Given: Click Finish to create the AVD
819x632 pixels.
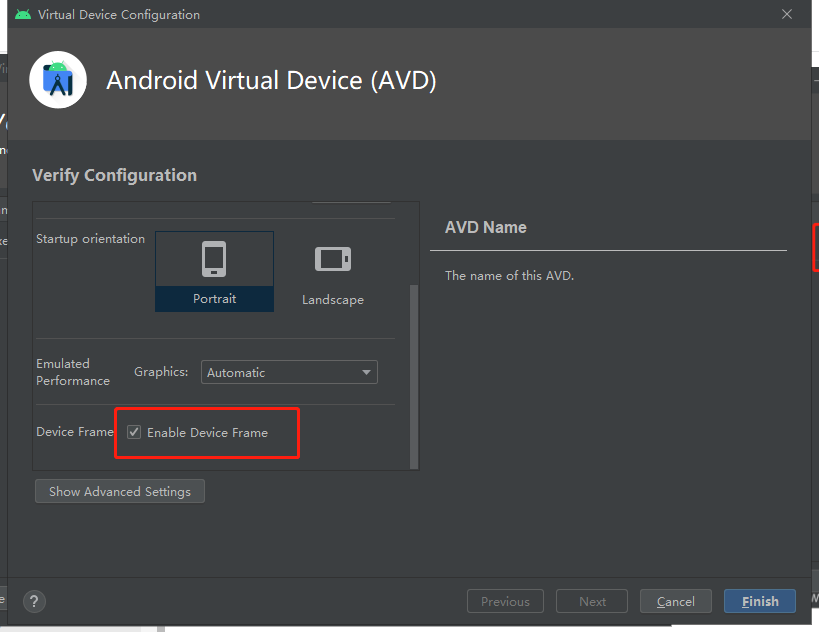Looking at the screenshot, I should [759, 601].
